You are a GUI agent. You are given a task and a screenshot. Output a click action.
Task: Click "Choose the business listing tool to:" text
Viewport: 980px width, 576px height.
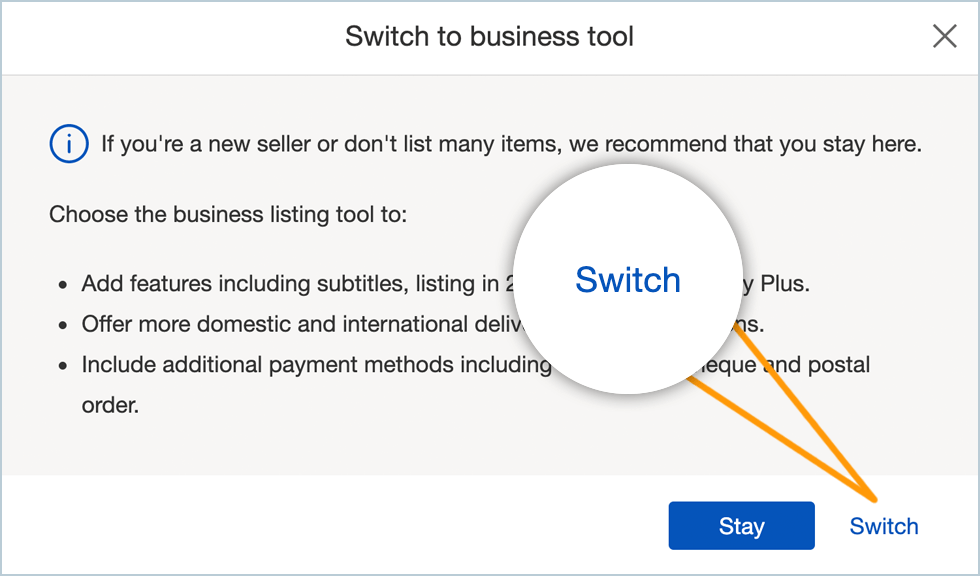pyautogui.click(x=228, y=214)
